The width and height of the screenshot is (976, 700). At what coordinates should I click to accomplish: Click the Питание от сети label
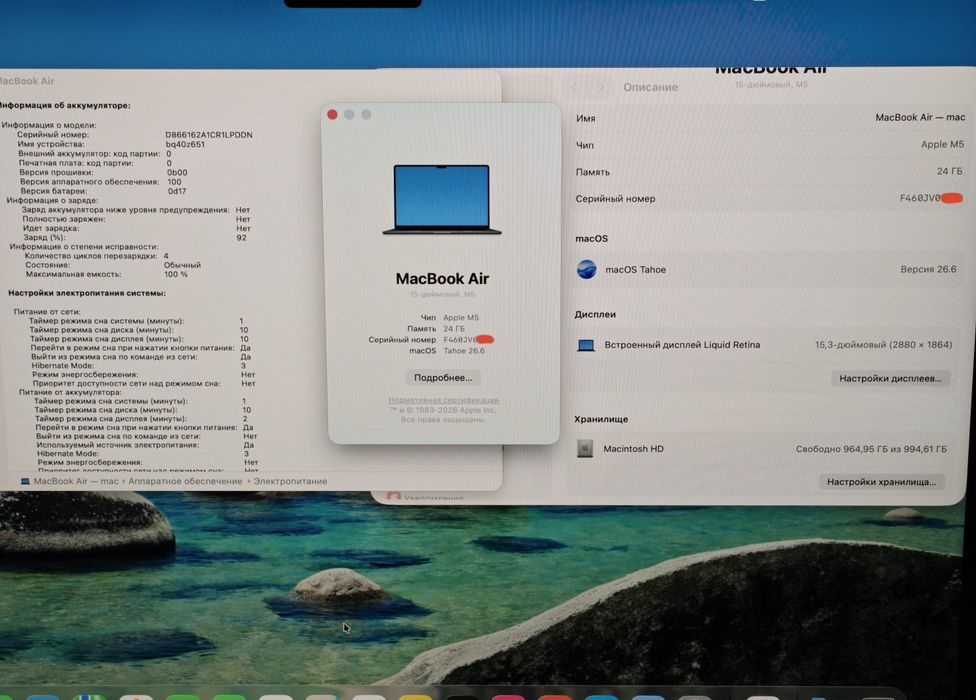pos(47,312)
